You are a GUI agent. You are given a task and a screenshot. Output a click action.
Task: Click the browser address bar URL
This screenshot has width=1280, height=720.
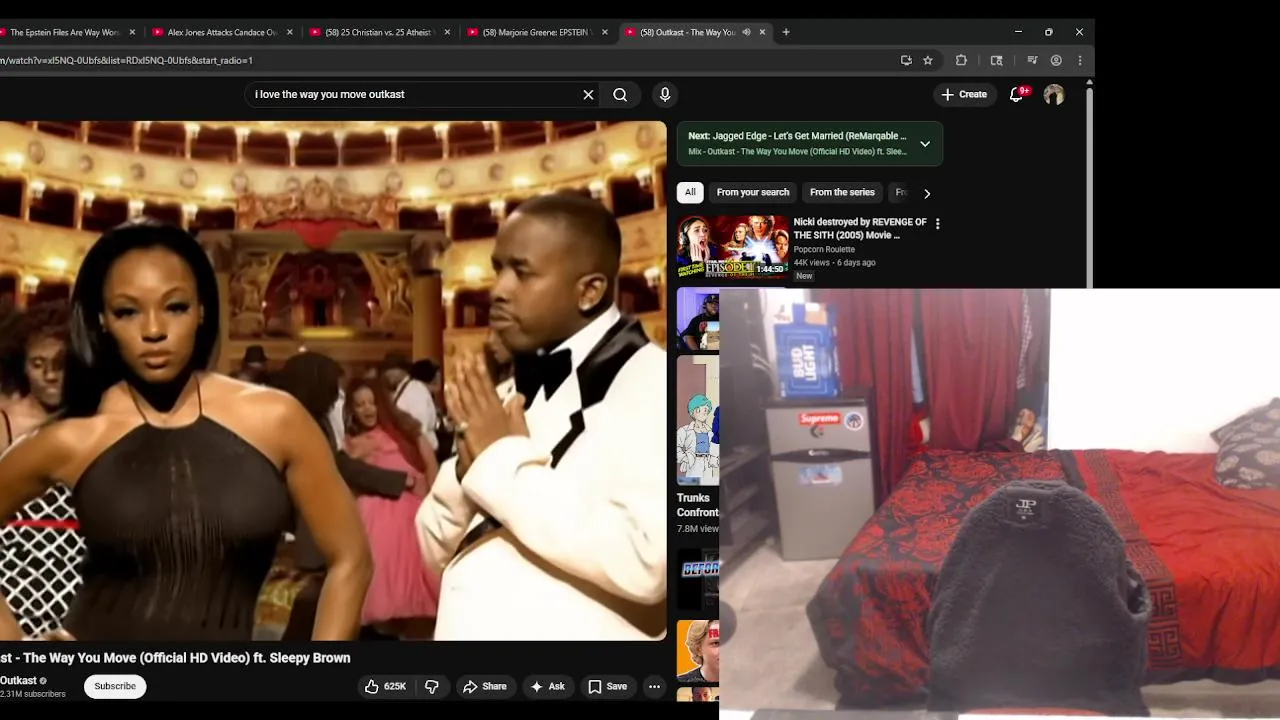[126, 60]
